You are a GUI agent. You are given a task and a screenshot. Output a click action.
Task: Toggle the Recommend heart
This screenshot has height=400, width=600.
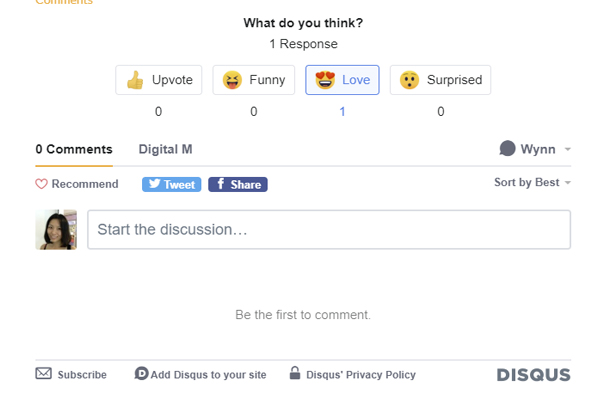point(42,184)
